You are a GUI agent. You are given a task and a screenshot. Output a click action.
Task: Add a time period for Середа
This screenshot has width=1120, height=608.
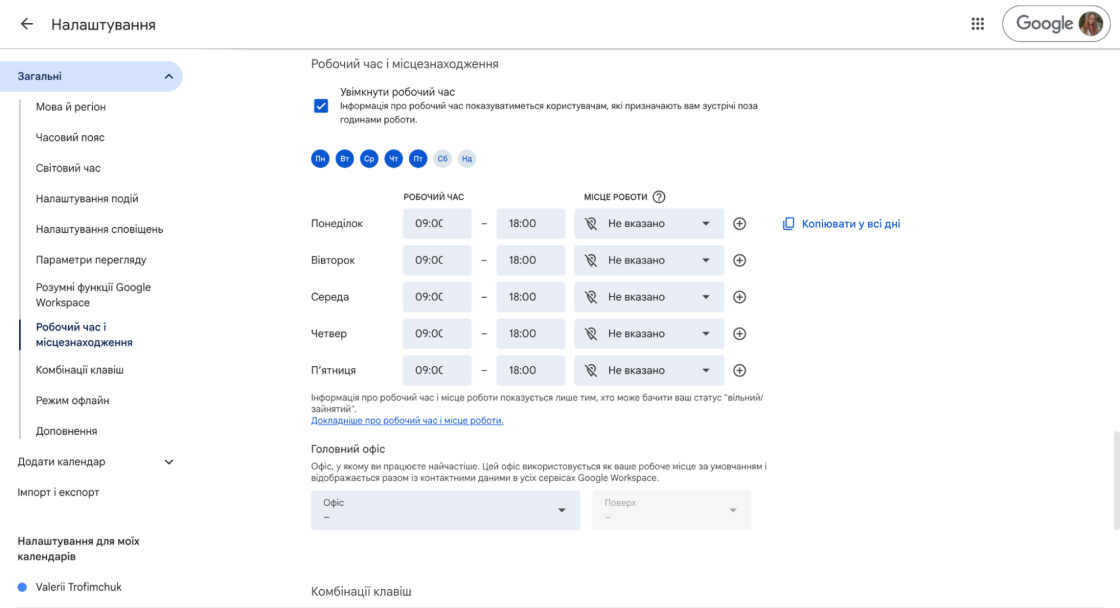(739, 297)
